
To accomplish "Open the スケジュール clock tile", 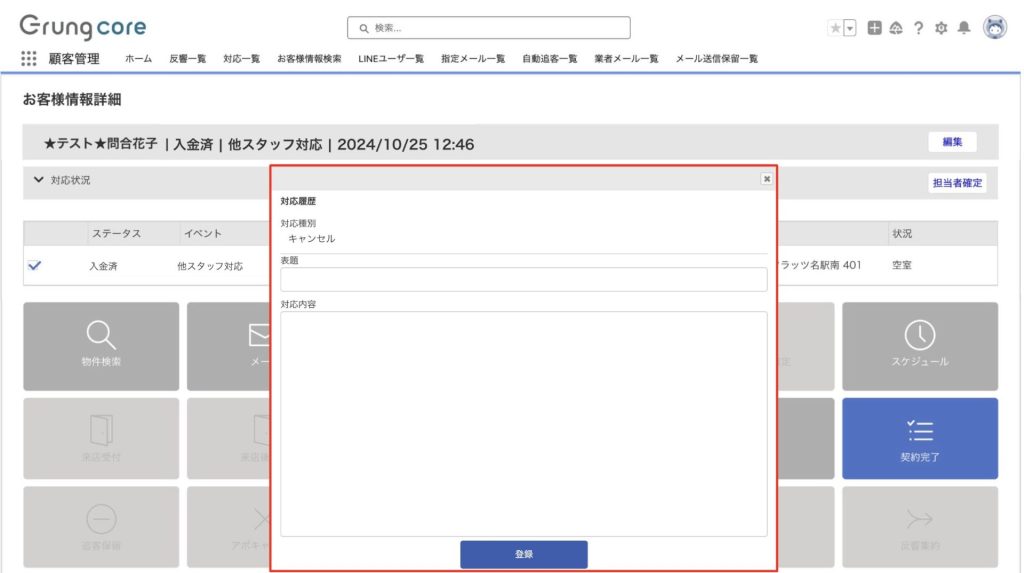I will point(919,346).
